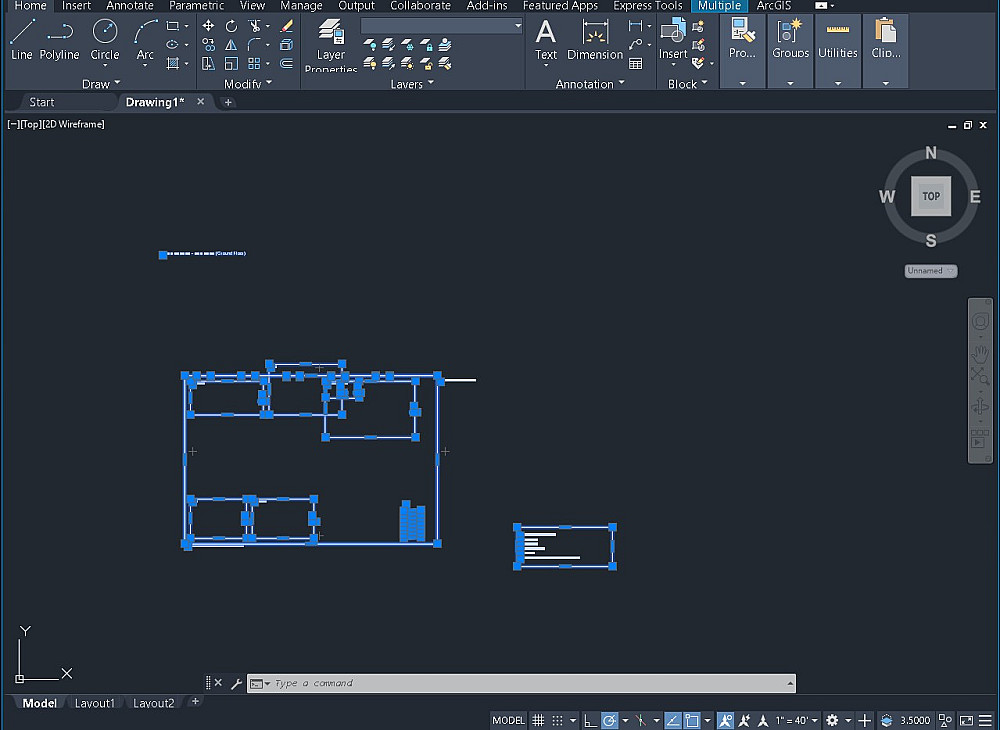Select the Ellipse draw tool
The width and height of the screenshot is (1000, 730).
(173, 45)
